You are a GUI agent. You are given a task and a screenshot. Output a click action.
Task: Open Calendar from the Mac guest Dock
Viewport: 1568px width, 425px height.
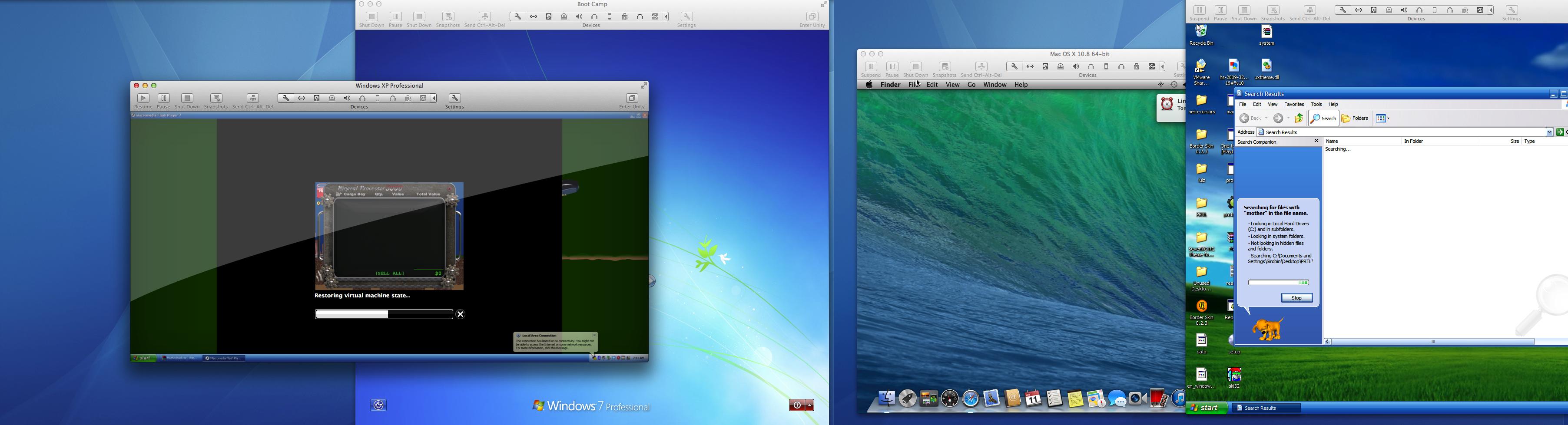tap(1034, 399)
